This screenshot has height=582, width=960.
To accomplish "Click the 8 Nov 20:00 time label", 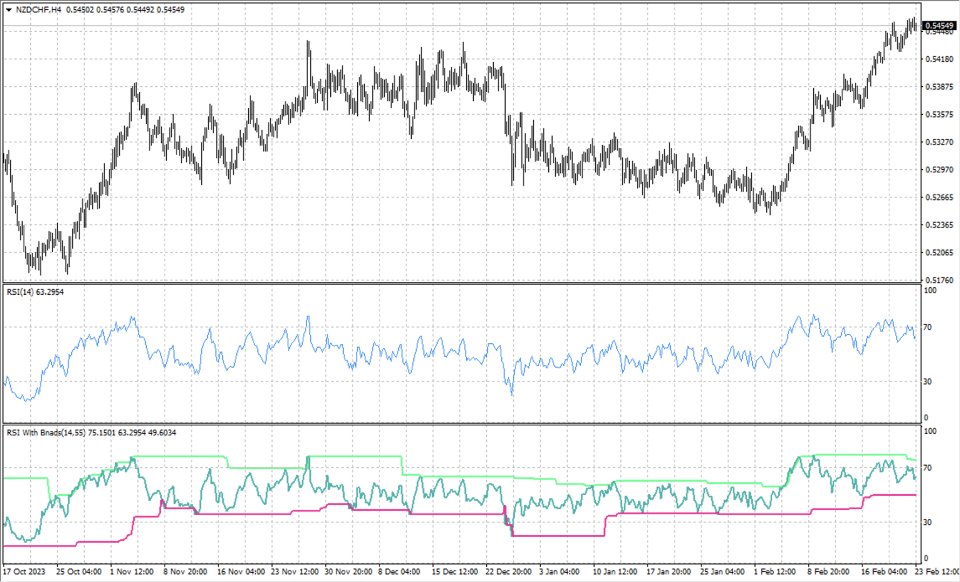I will 186,571.
